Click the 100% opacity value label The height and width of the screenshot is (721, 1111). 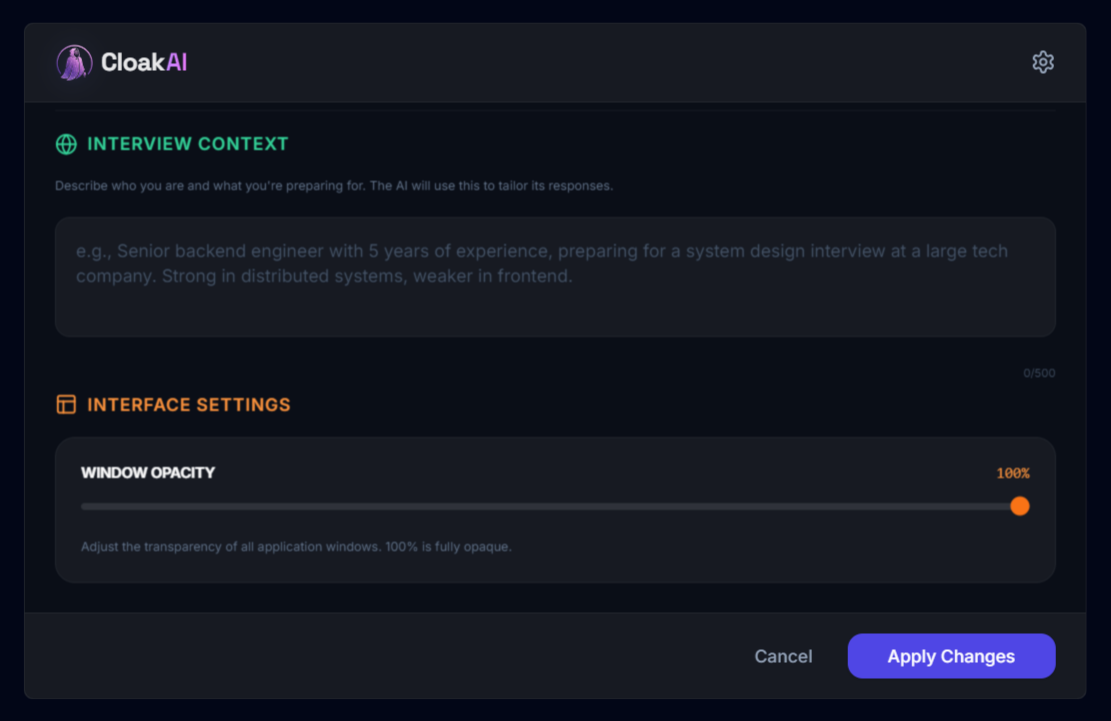pyautogui.click(x=1012, y=473)
